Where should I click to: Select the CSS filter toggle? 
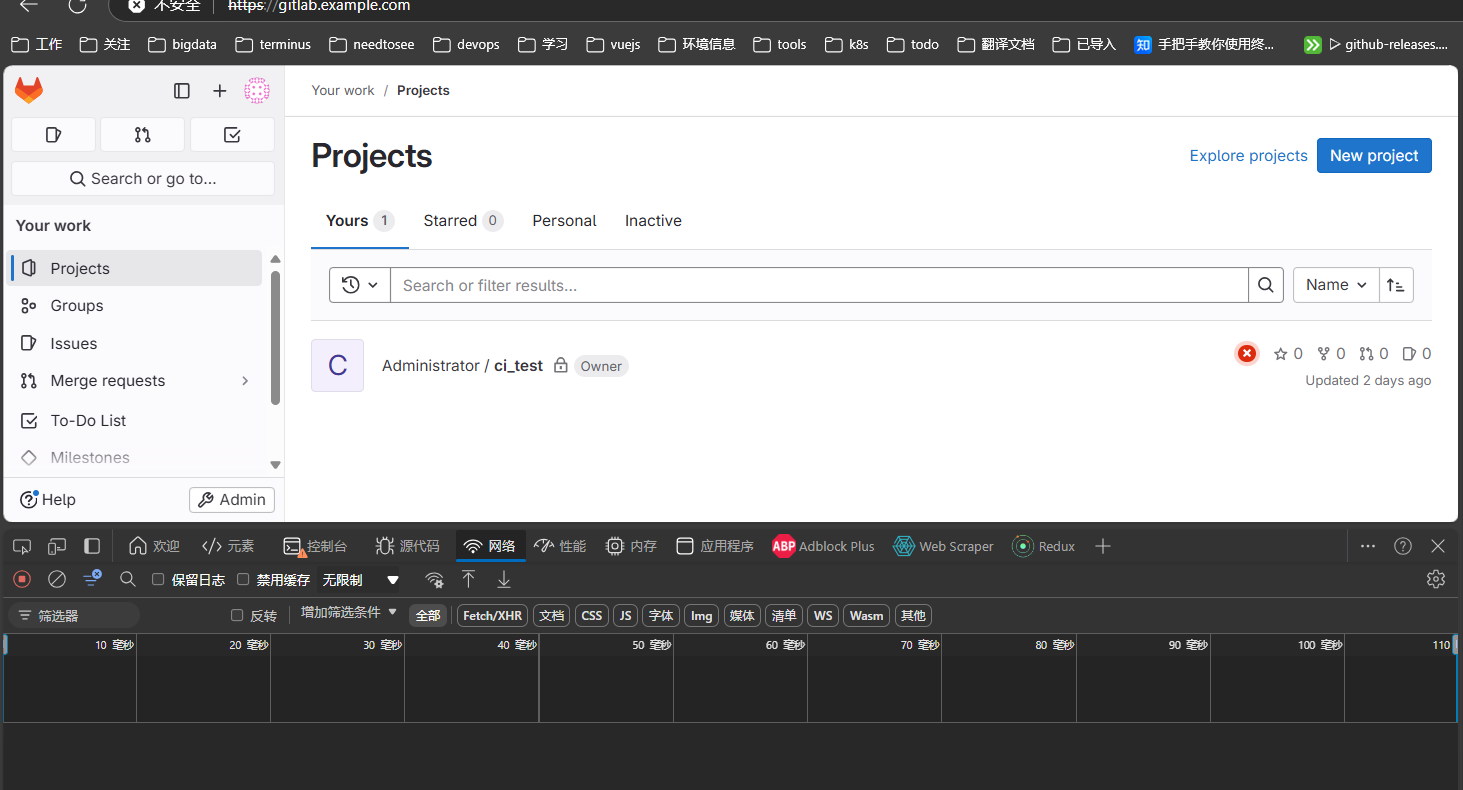[x=592, y=615]
